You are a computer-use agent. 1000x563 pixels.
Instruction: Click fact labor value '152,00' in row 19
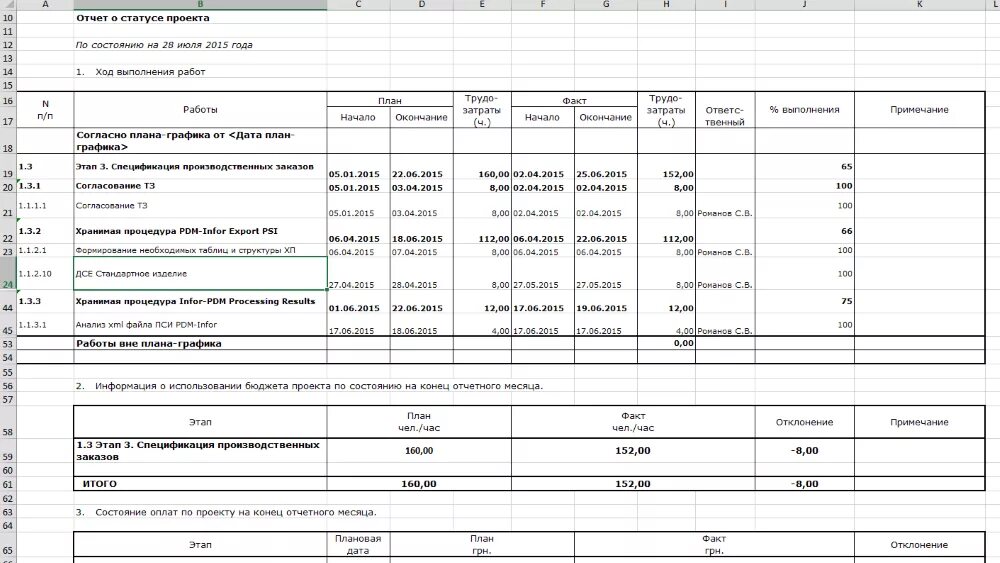point(678,174)
